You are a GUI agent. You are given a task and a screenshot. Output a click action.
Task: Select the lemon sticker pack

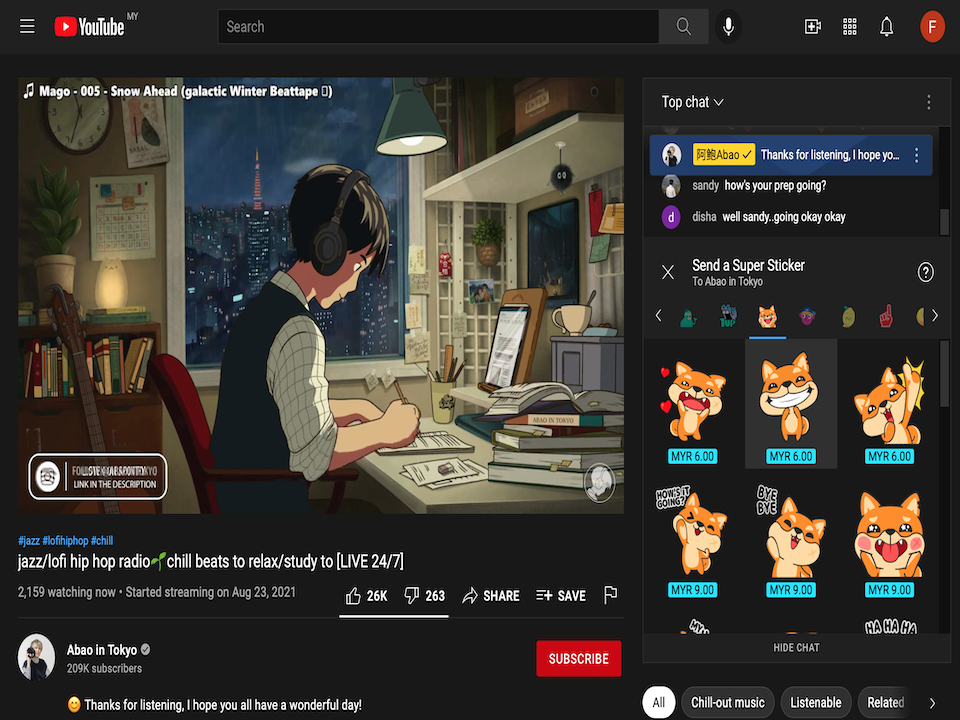(x=848, y=317)
